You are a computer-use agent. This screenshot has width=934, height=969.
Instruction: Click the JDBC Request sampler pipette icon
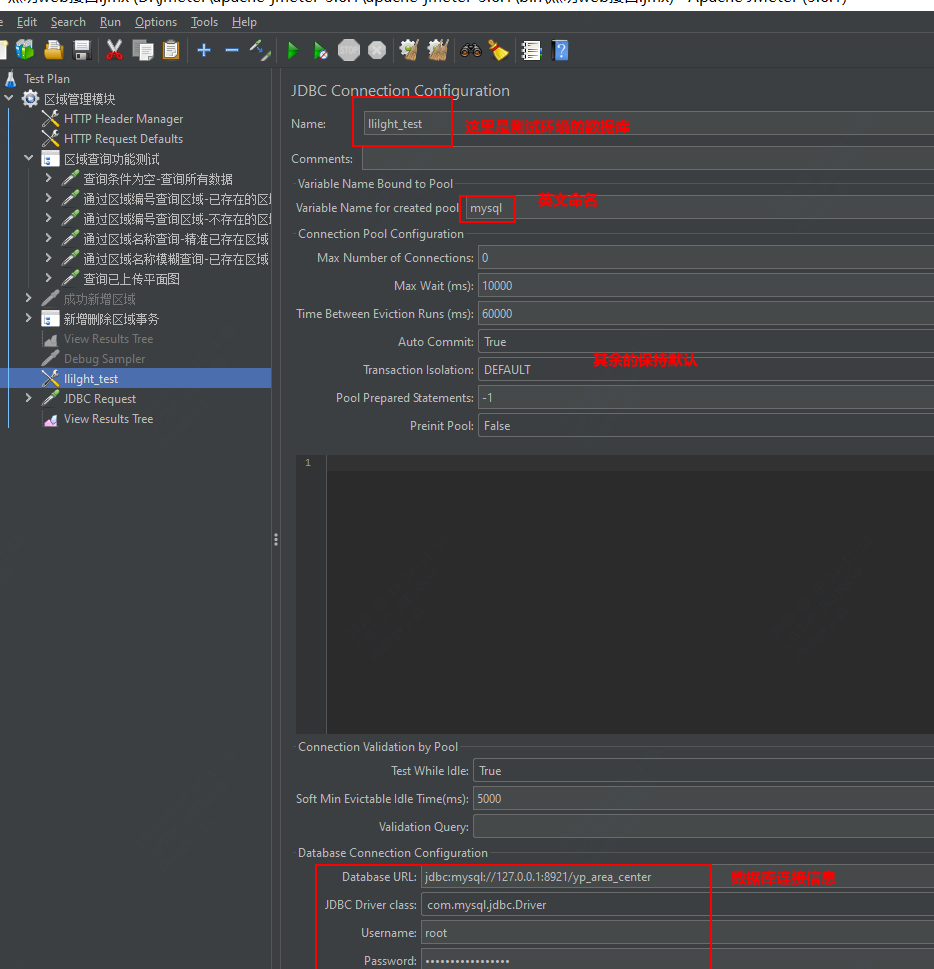pos(50,398)
